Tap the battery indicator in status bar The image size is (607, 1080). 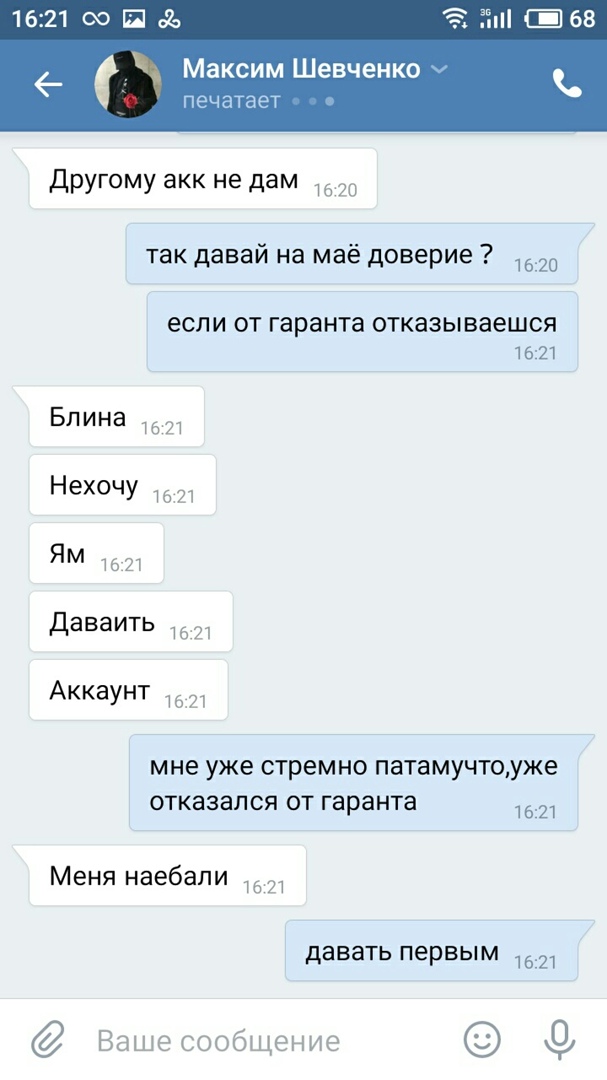pyautogui.click(x=544, y=19)
